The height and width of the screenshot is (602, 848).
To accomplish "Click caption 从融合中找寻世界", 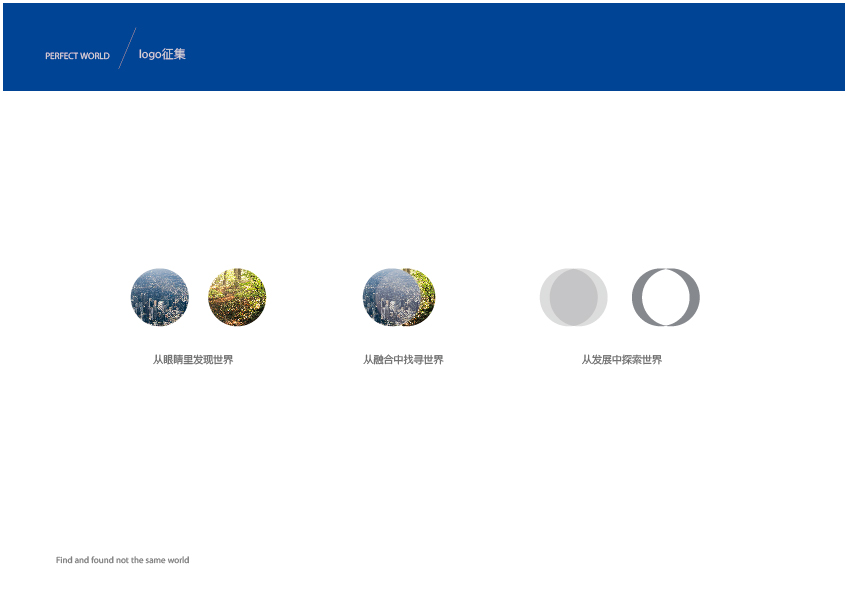I will (403, 360).
